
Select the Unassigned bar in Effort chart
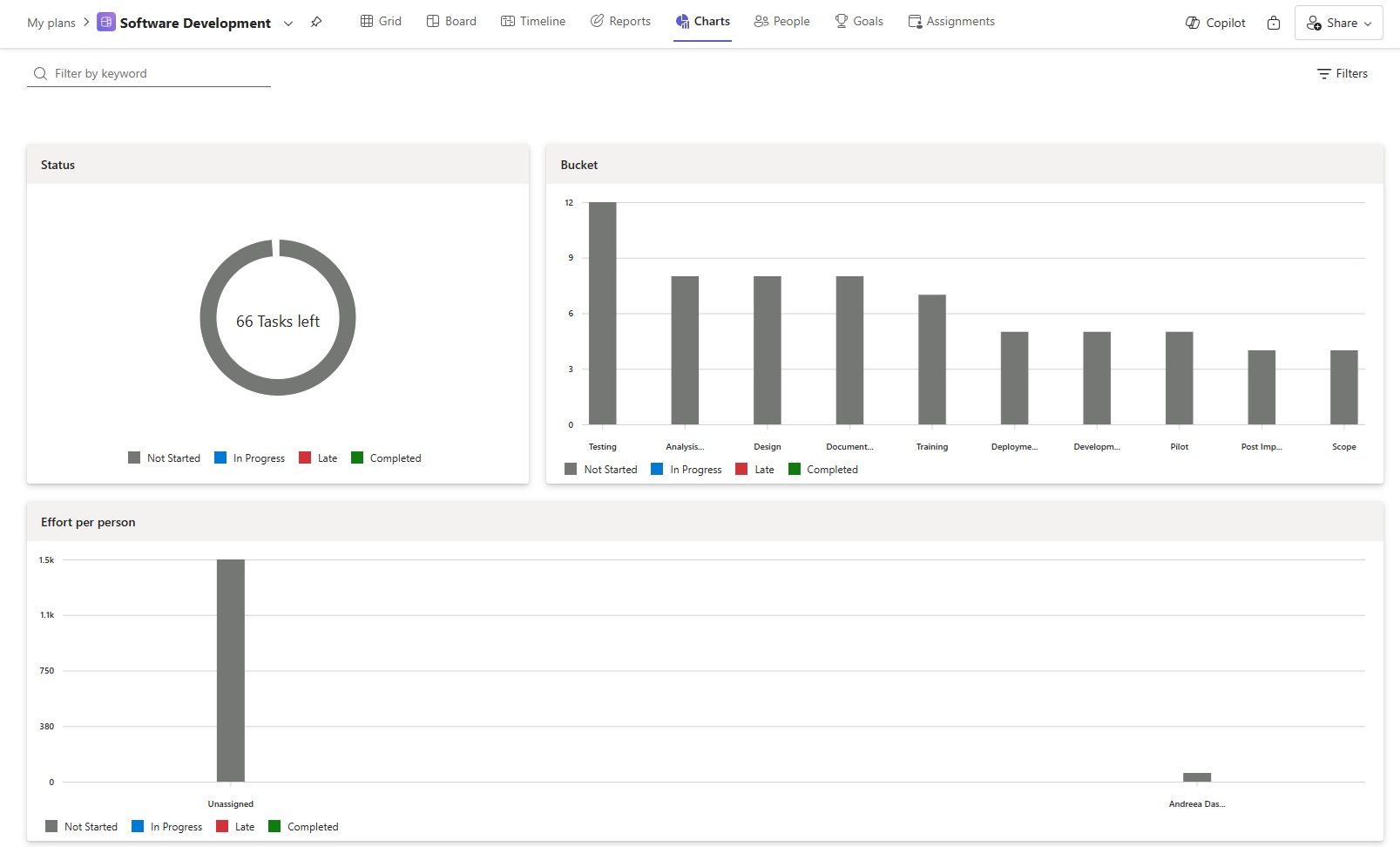point(231,670)
